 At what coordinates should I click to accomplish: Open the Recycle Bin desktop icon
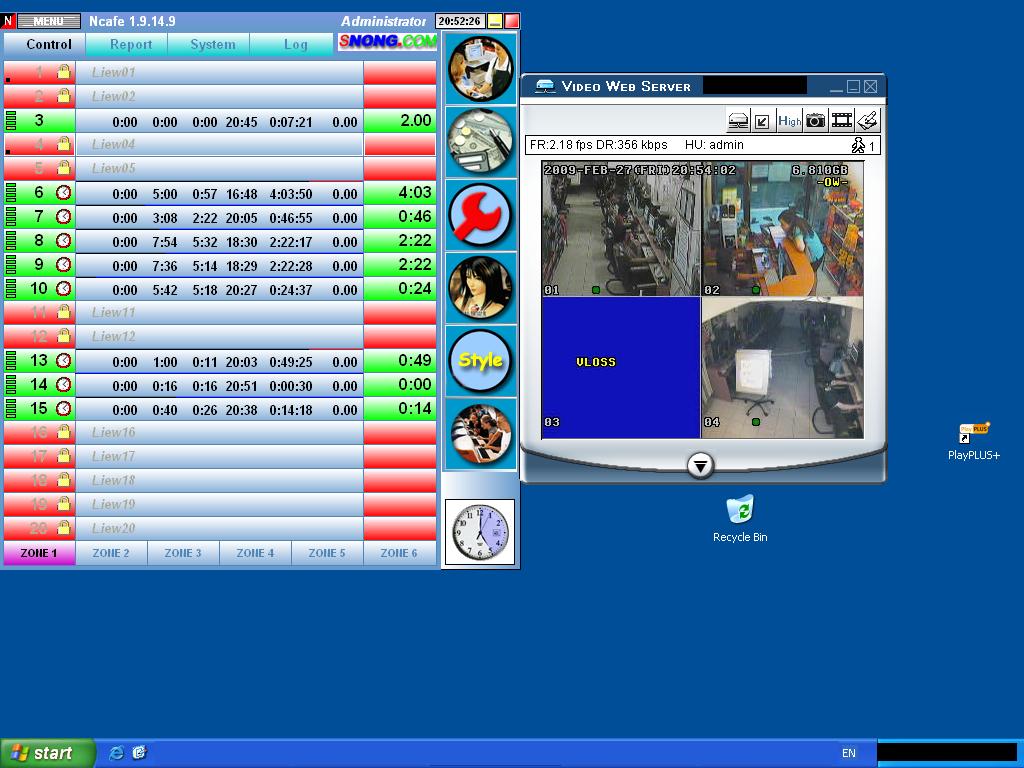click(x=740, y=518)
